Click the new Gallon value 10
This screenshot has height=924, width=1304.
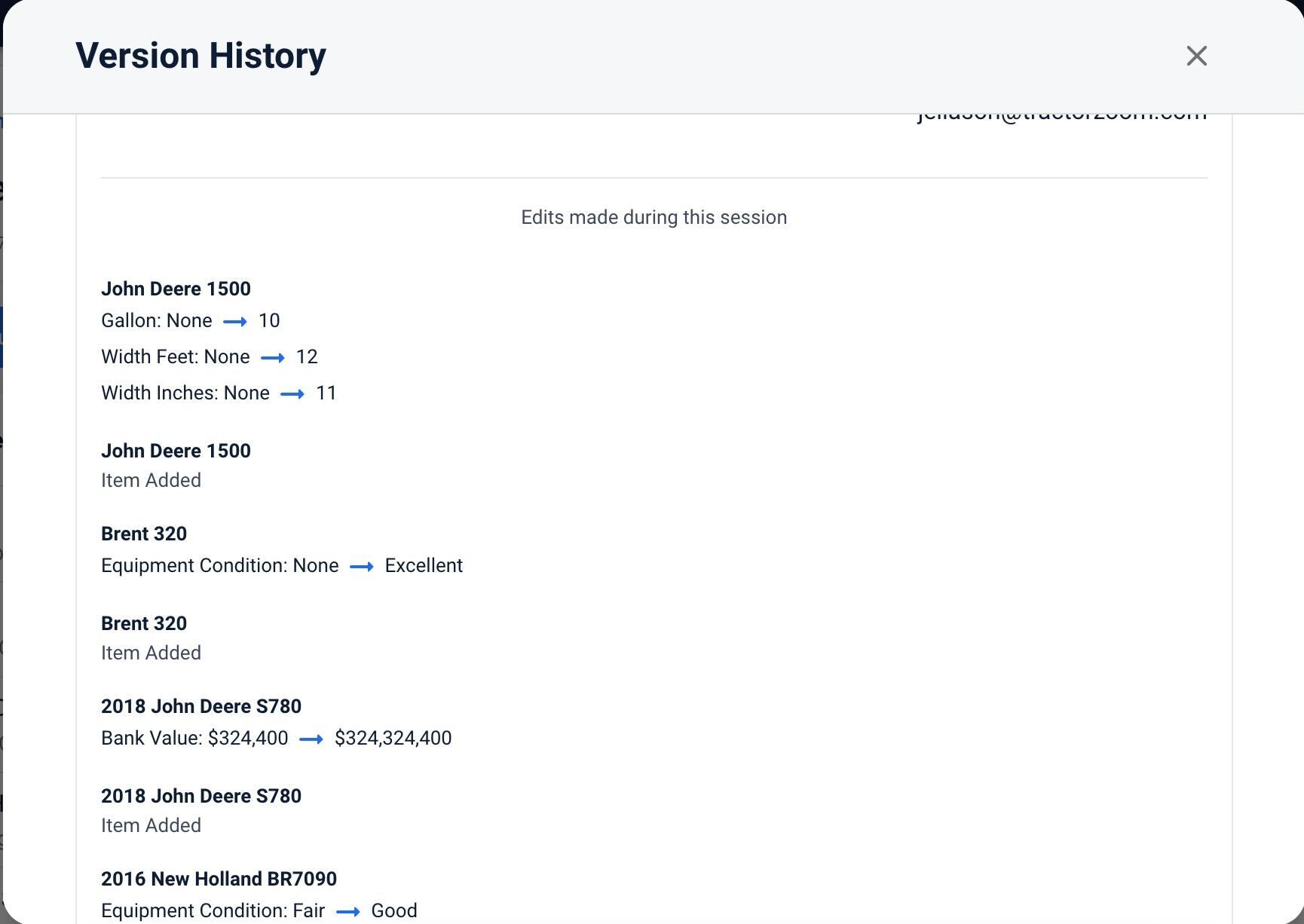(x=269, y=320)
